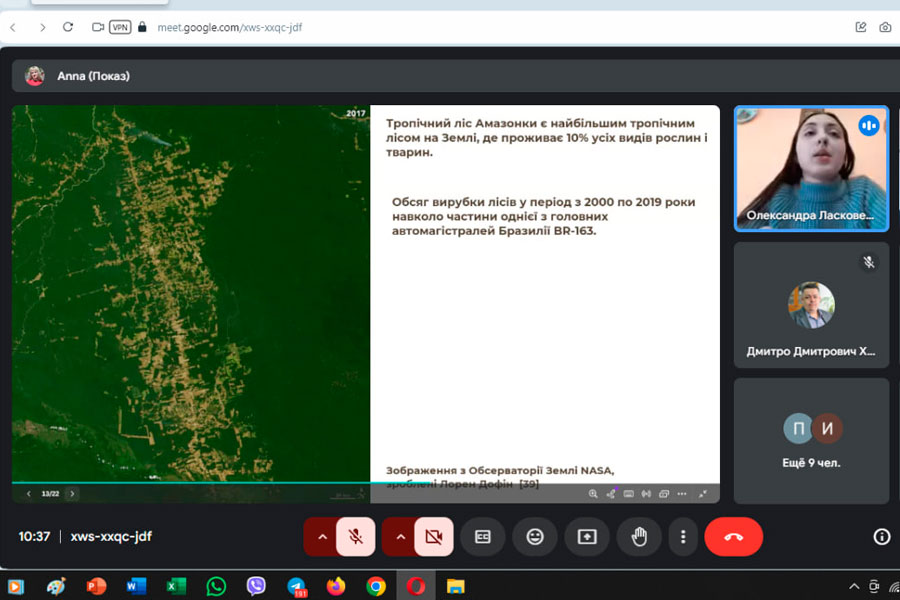
Task: Click the camera permission icon in address bar
Action: click(98, 27)
